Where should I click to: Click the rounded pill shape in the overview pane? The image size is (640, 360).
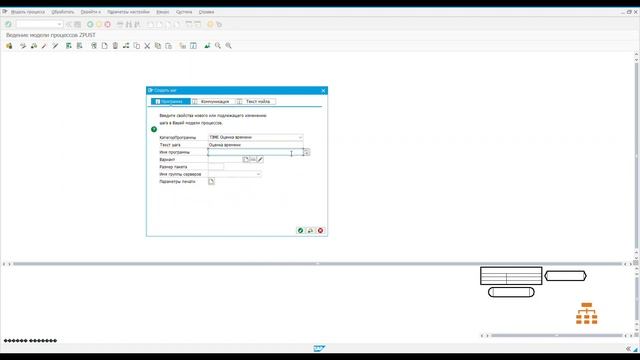tap(511, 292)
